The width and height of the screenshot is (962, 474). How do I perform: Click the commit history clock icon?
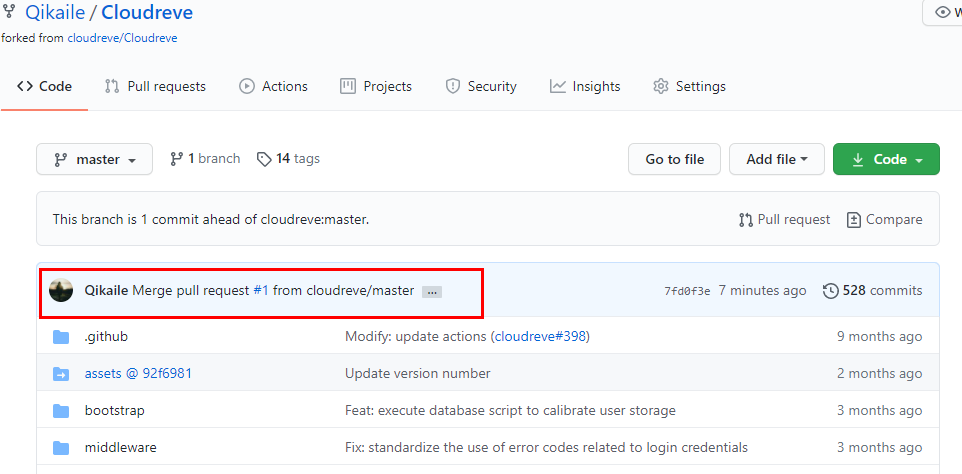tap(830, 291)
